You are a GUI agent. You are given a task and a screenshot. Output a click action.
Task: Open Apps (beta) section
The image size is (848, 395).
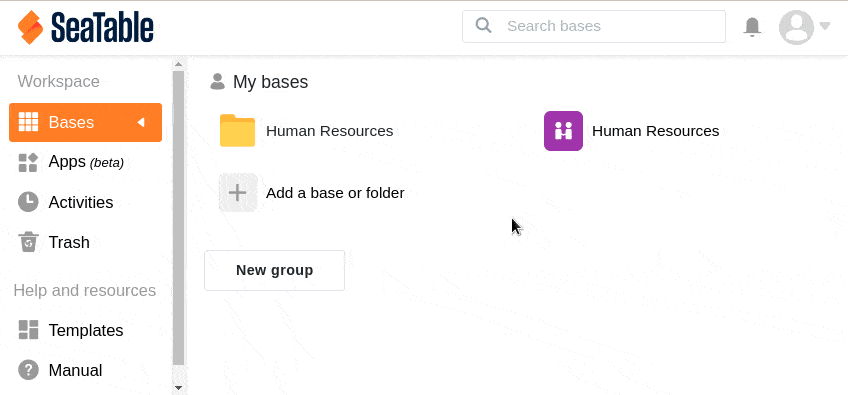(x=86, y=162)
